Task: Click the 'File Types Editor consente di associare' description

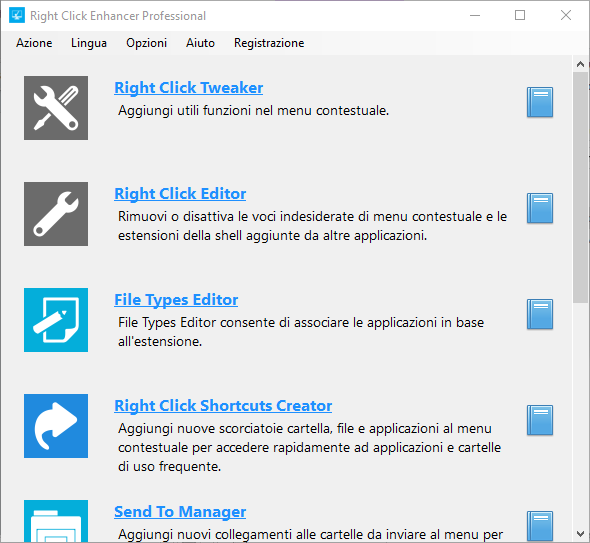Action: pos(301,332)
